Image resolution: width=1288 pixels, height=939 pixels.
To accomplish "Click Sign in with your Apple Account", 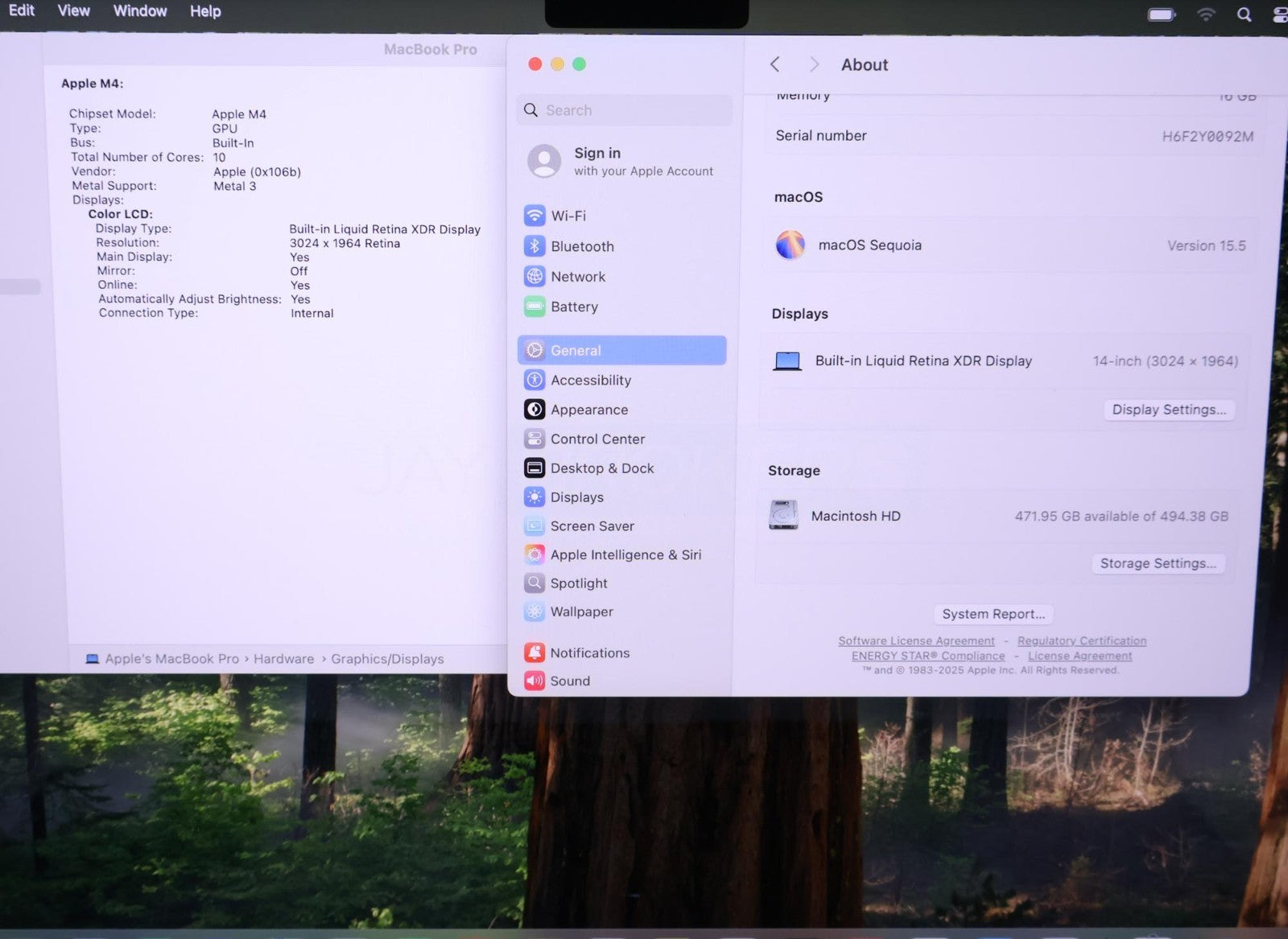I will [x=621, y=161].
